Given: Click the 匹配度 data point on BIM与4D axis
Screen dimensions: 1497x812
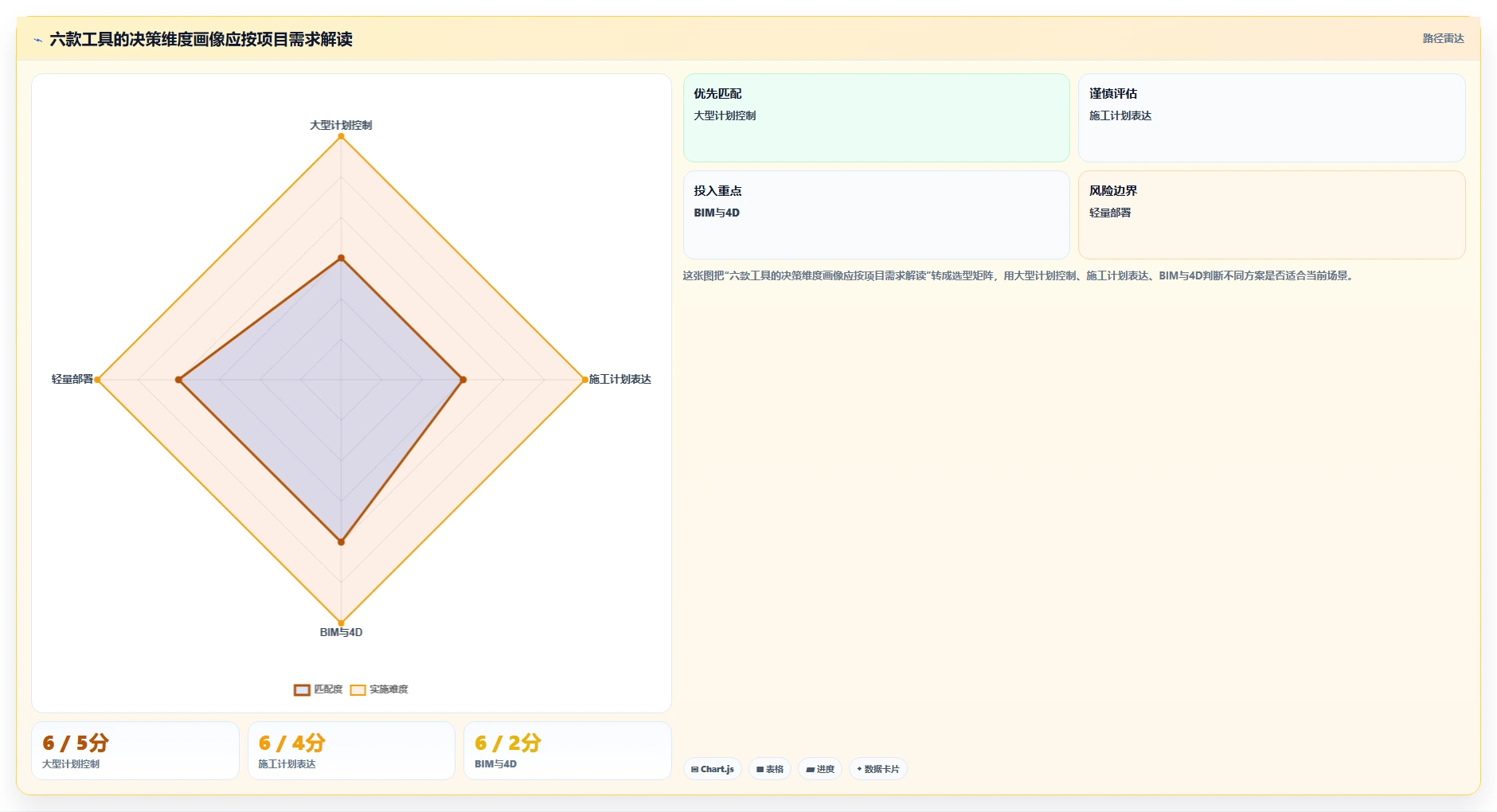Looking at the screenshot, I should click(341, 542).
